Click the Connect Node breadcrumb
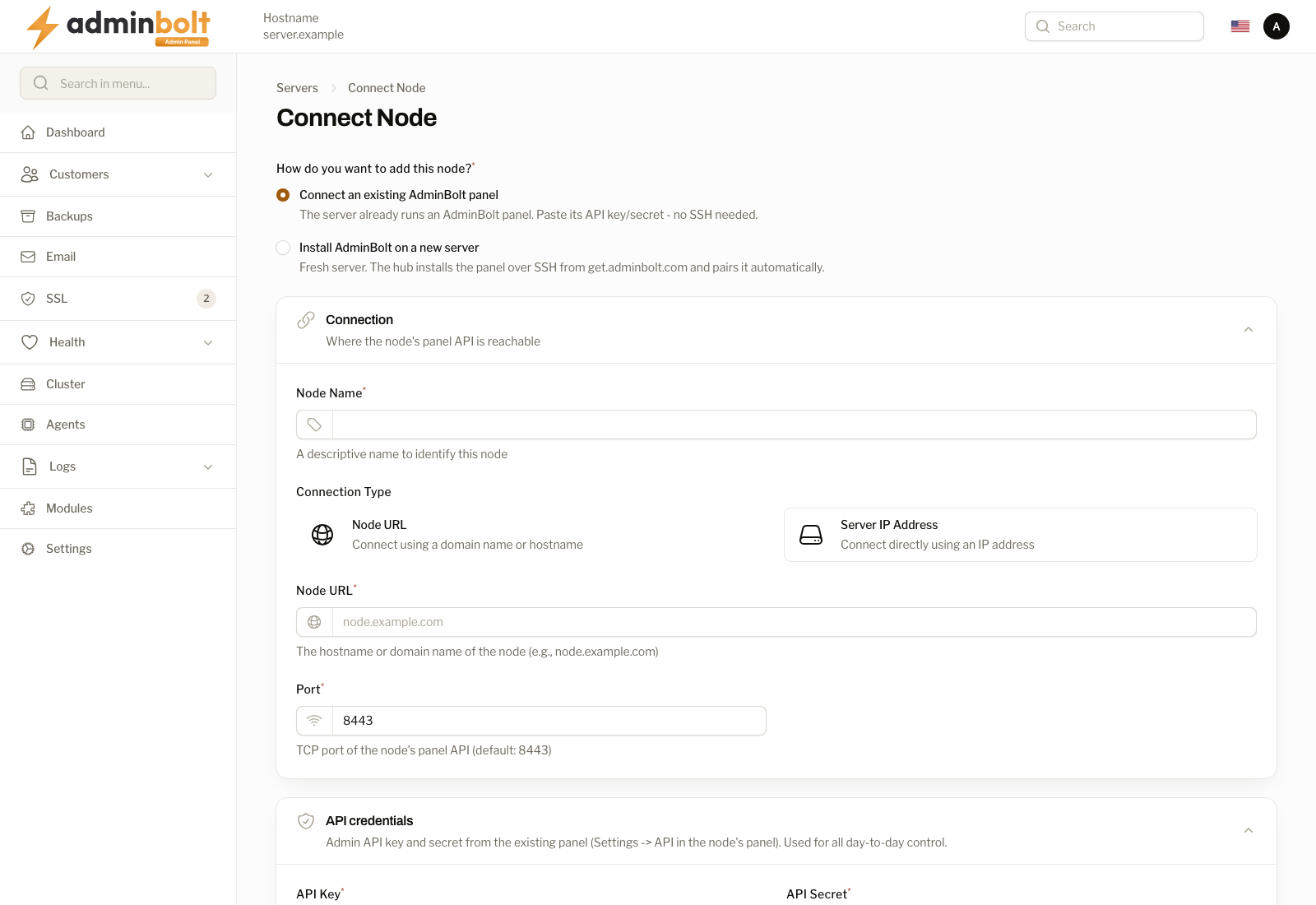 point(387,88)
